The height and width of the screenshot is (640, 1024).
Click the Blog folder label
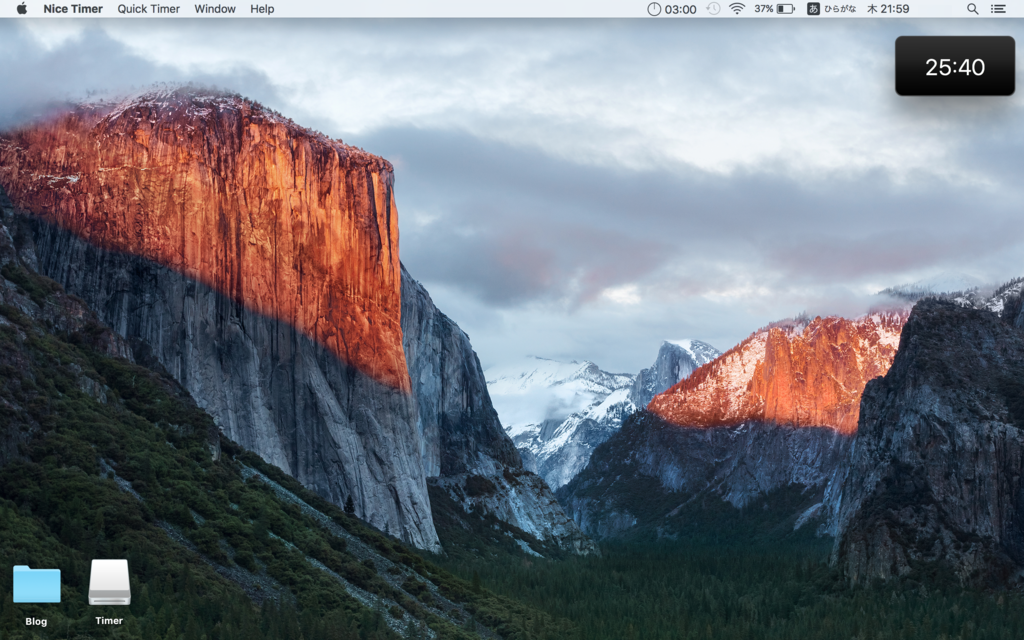tap(36, 621)
